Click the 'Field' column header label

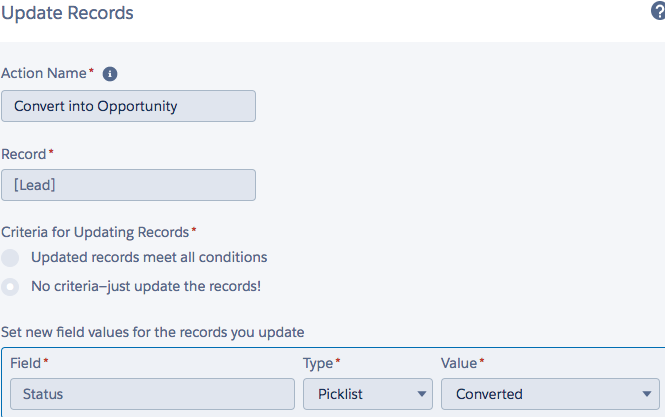point(25,363)
